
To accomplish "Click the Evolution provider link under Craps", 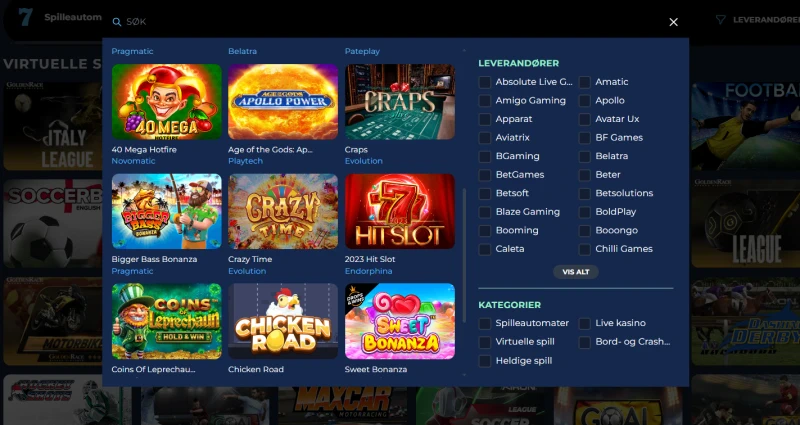I will 364,160.
